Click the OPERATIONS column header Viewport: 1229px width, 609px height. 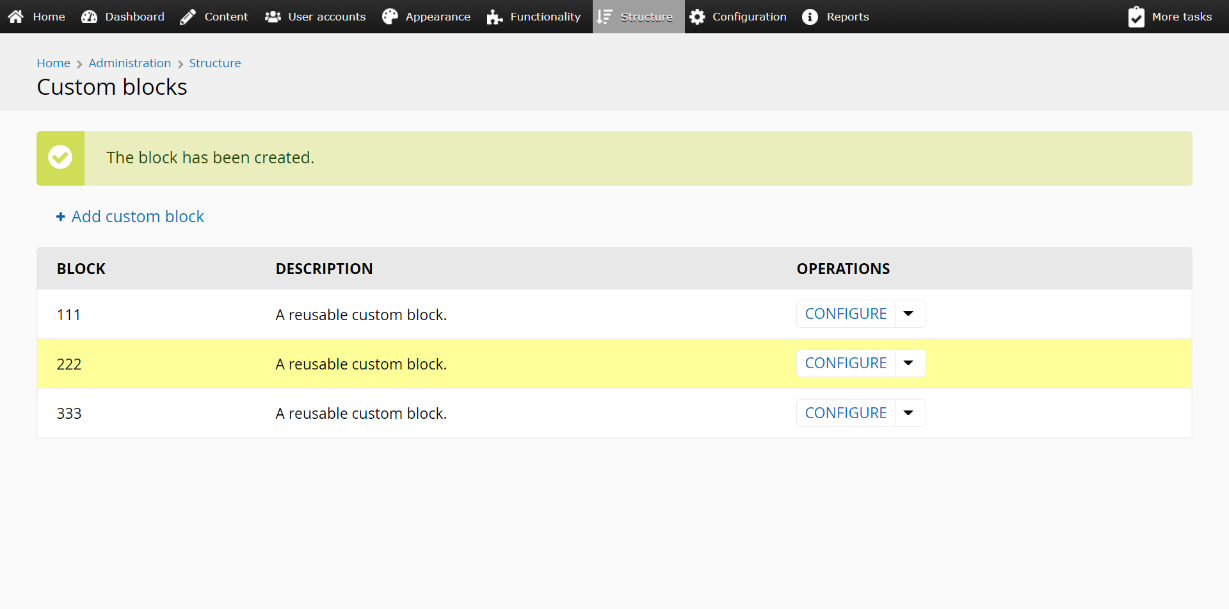pyautogui.click(x=843, y=269)
